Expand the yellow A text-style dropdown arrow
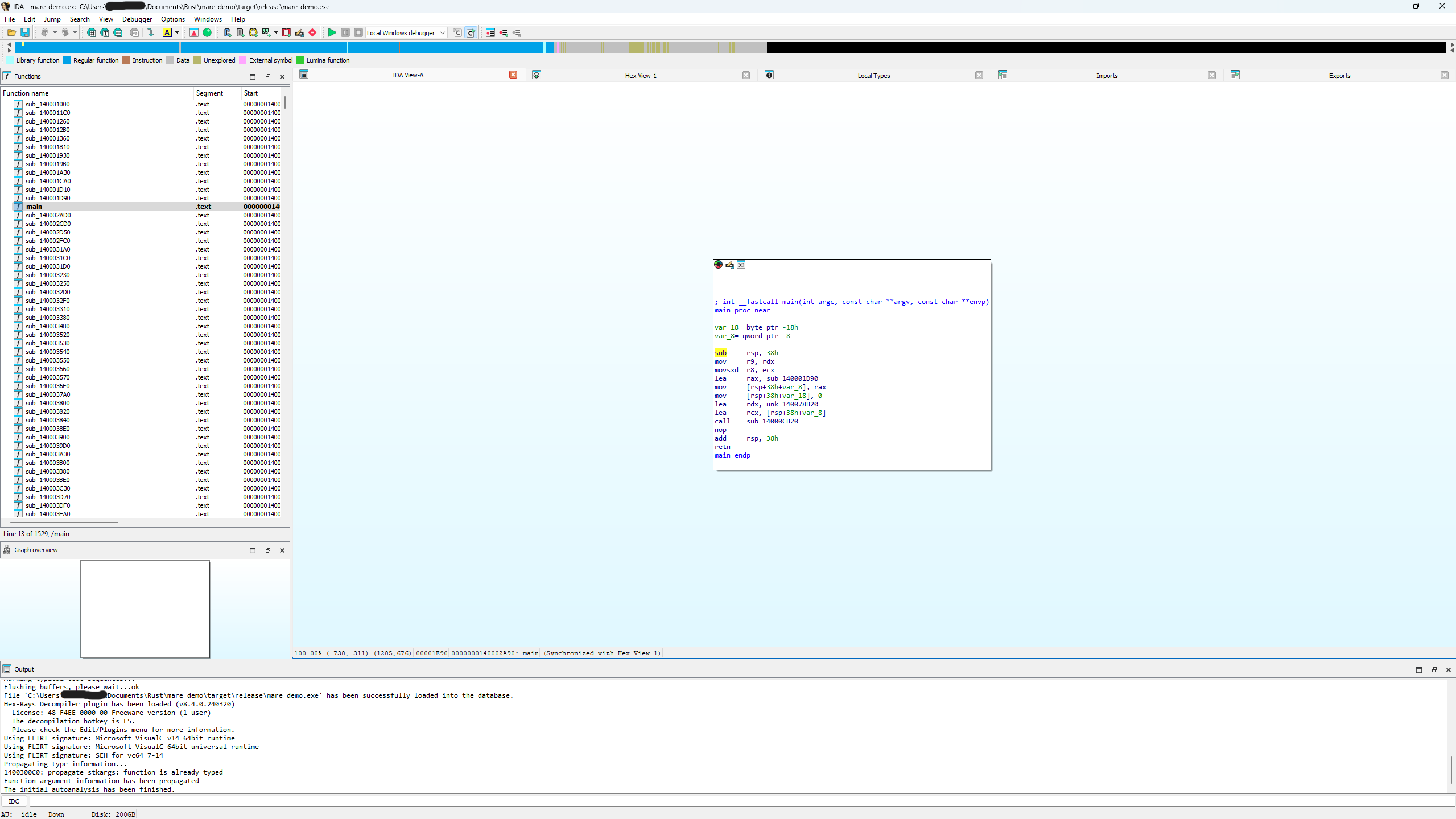The image size is (1456, 819). (178, 32)
